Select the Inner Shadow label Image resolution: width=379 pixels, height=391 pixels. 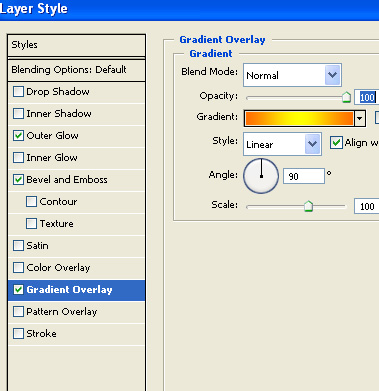point(59,114)
